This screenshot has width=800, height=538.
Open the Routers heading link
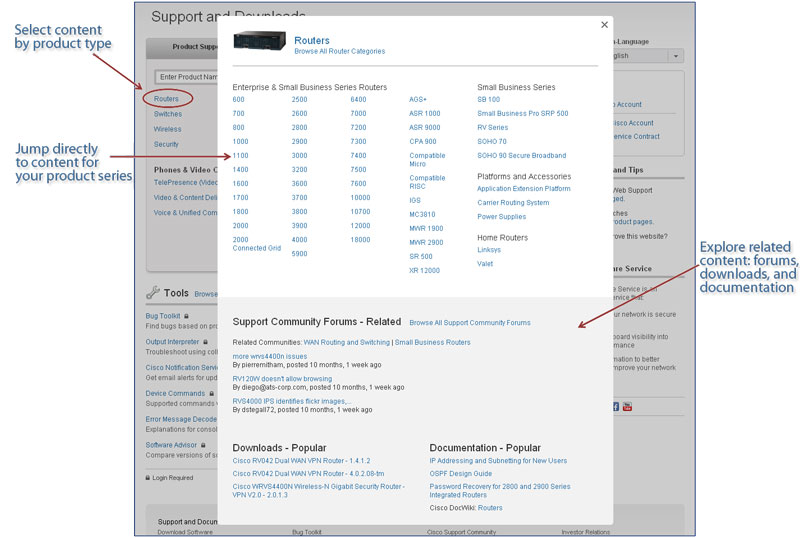coord(312,40)
